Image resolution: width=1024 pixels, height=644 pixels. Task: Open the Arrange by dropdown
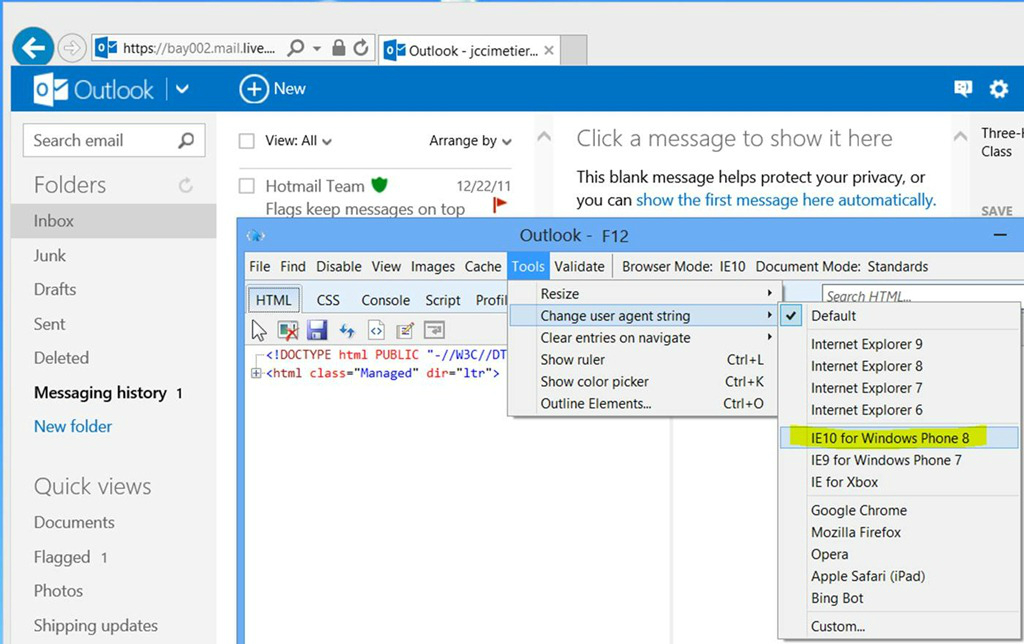tap(470, 141)
